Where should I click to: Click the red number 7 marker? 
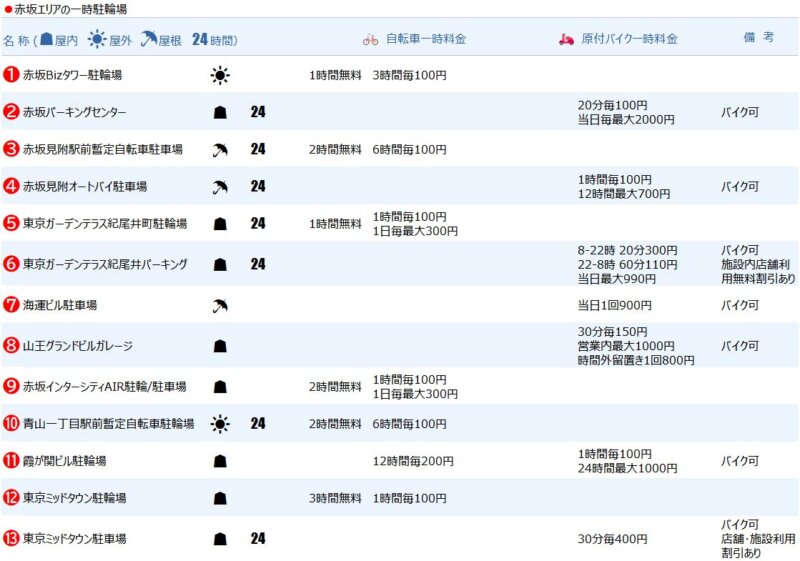point(11,305)
